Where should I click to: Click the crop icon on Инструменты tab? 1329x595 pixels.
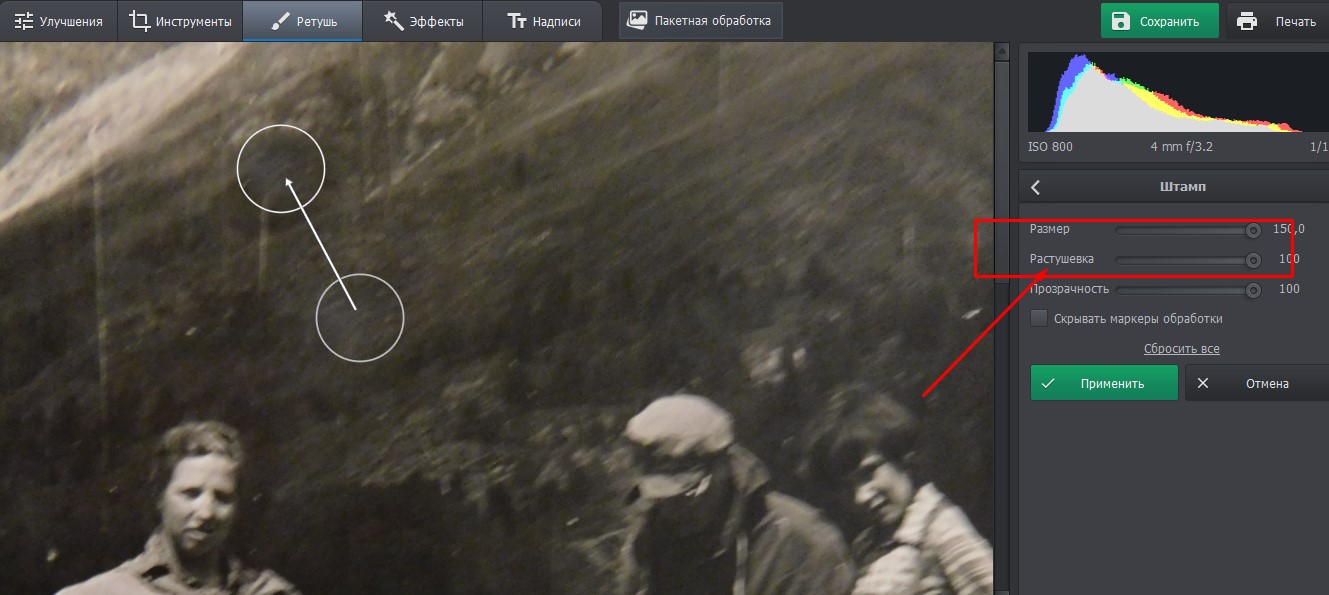click(140, 21)
